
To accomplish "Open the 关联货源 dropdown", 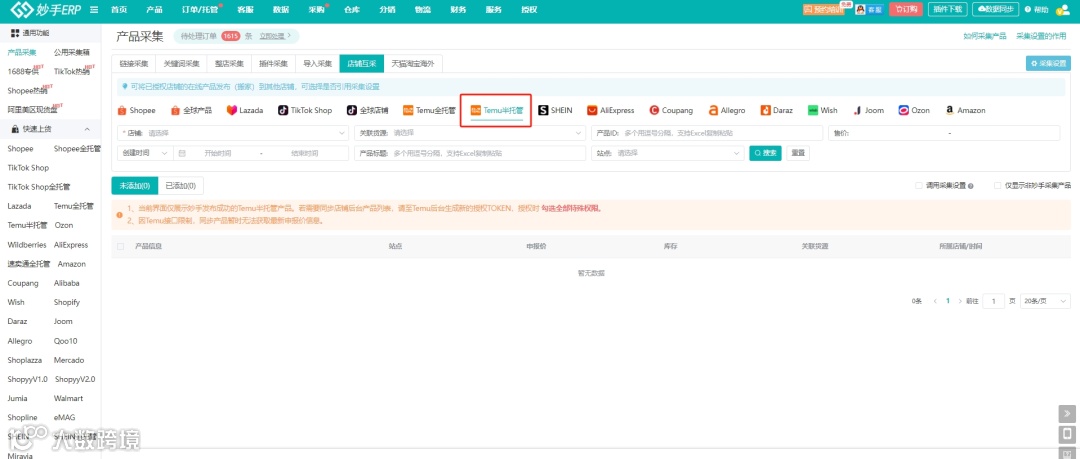I will (470, 133).
